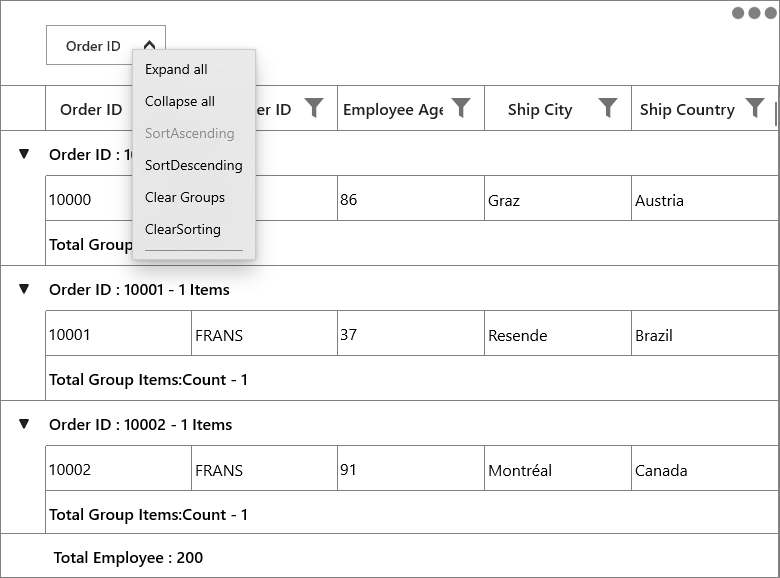Image resolution: width=780 pixels, height=578 pixels.
Task: Click Clear Groups in the menu
Action: 185,197
